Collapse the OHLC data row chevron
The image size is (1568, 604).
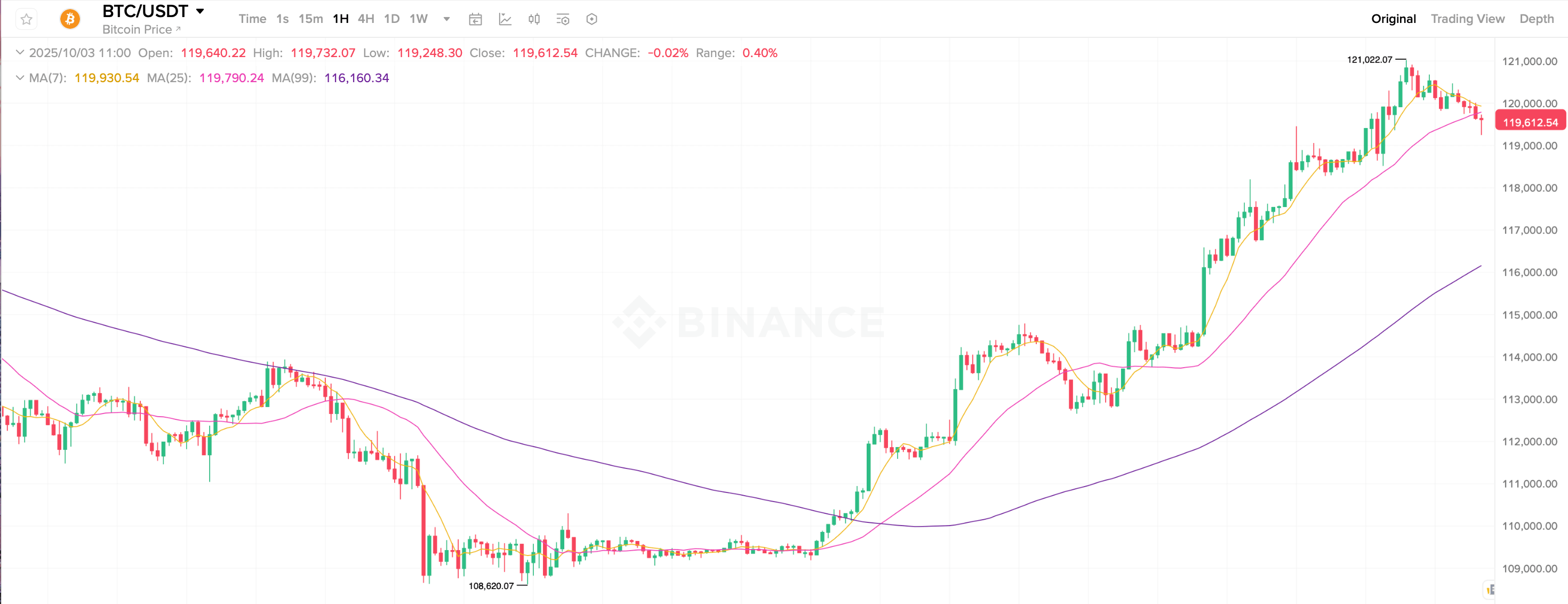coord(20,53)
